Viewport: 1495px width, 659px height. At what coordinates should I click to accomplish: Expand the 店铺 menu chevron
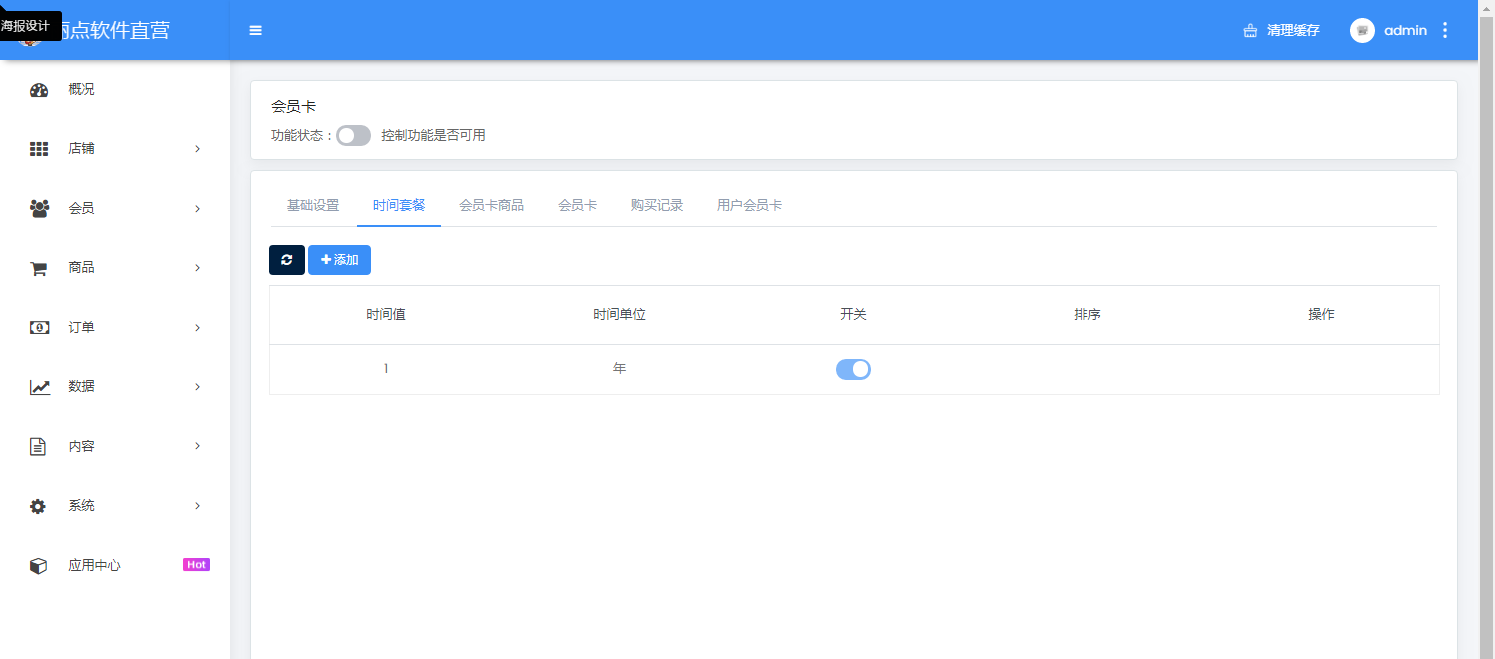pos(197,149)
